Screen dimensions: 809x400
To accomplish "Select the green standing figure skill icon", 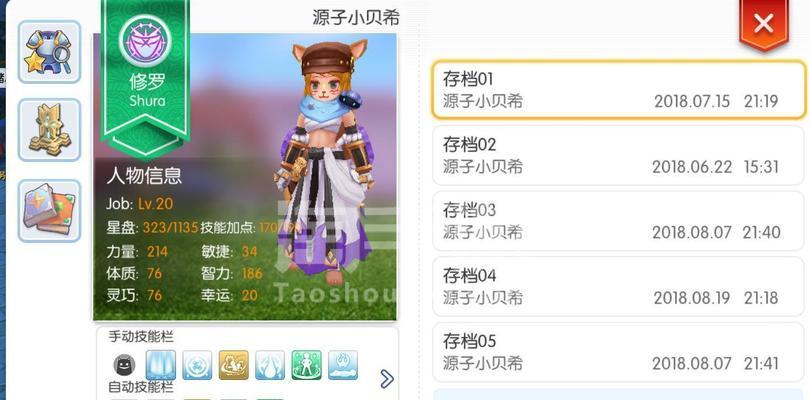I will point(306,365).
